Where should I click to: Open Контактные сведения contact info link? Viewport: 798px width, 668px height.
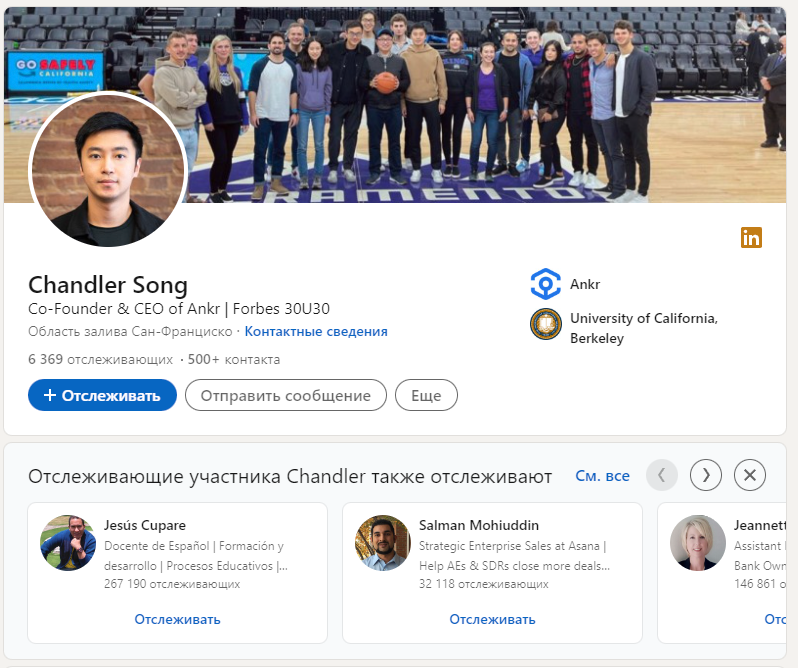point(316,331)
